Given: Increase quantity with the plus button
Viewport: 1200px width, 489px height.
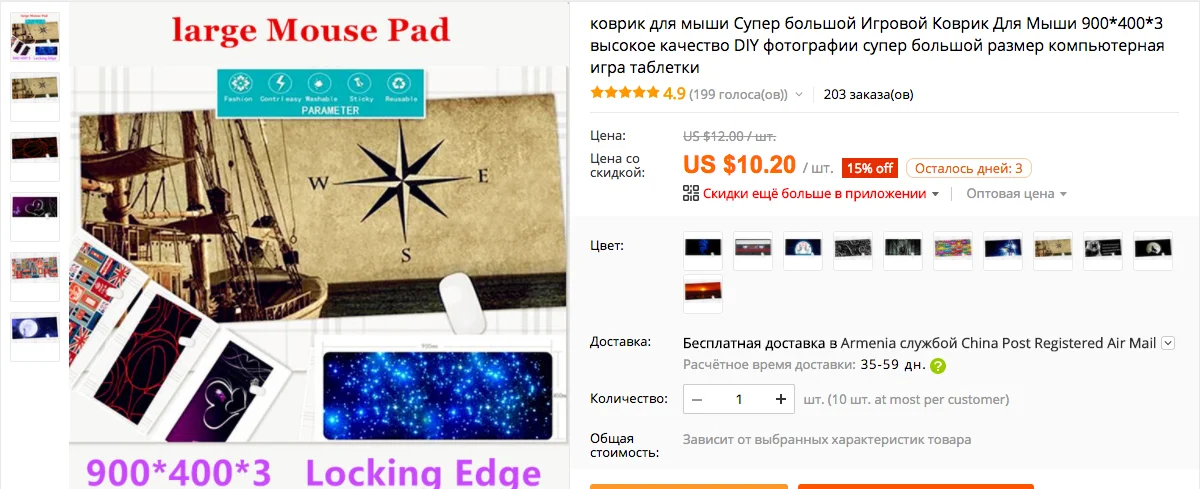Looking at the screenshot, I should (x=781, y=399).
